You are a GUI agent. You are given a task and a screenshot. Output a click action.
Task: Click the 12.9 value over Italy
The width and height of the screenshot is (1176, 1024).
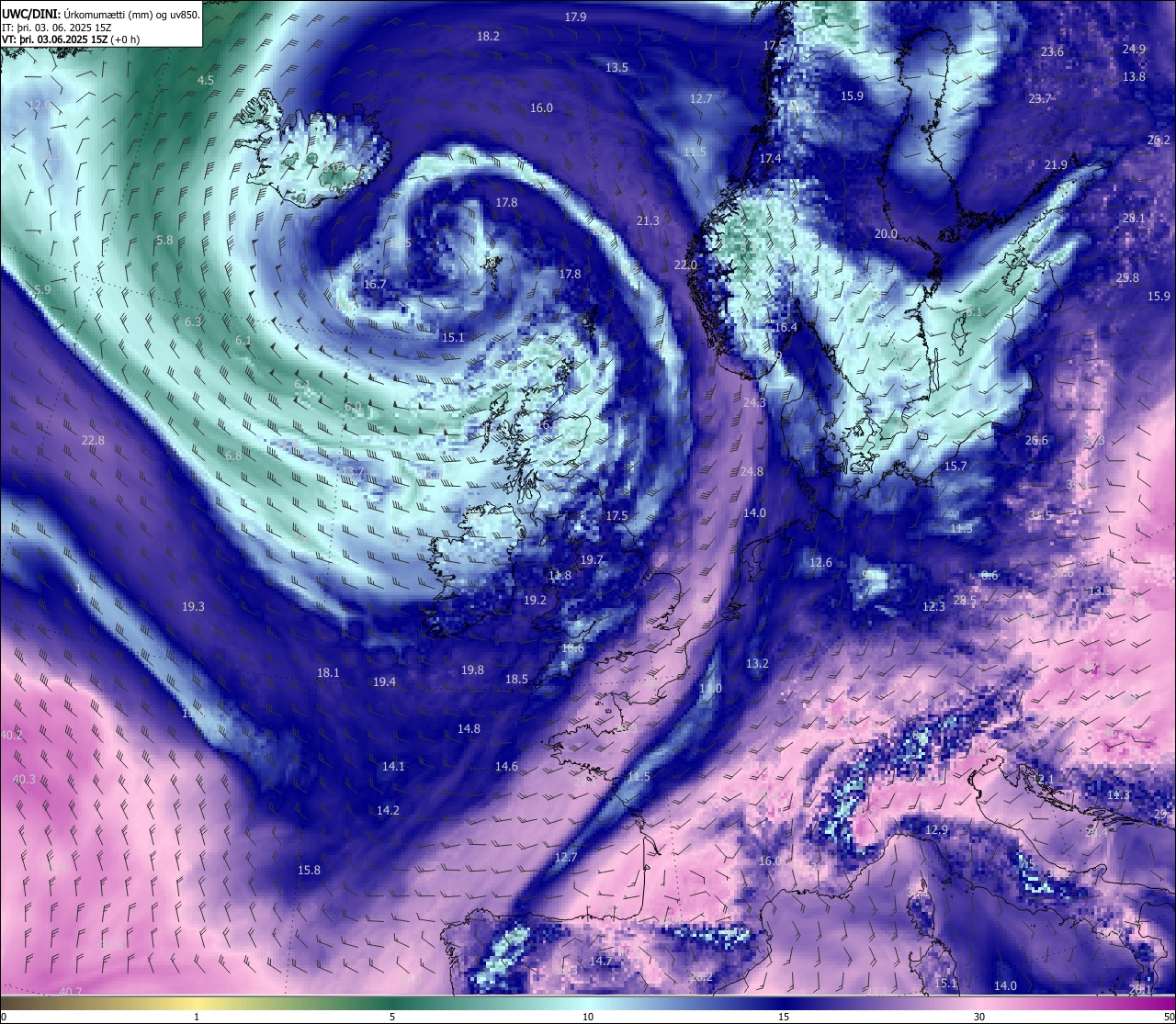[x=936, y=830]
